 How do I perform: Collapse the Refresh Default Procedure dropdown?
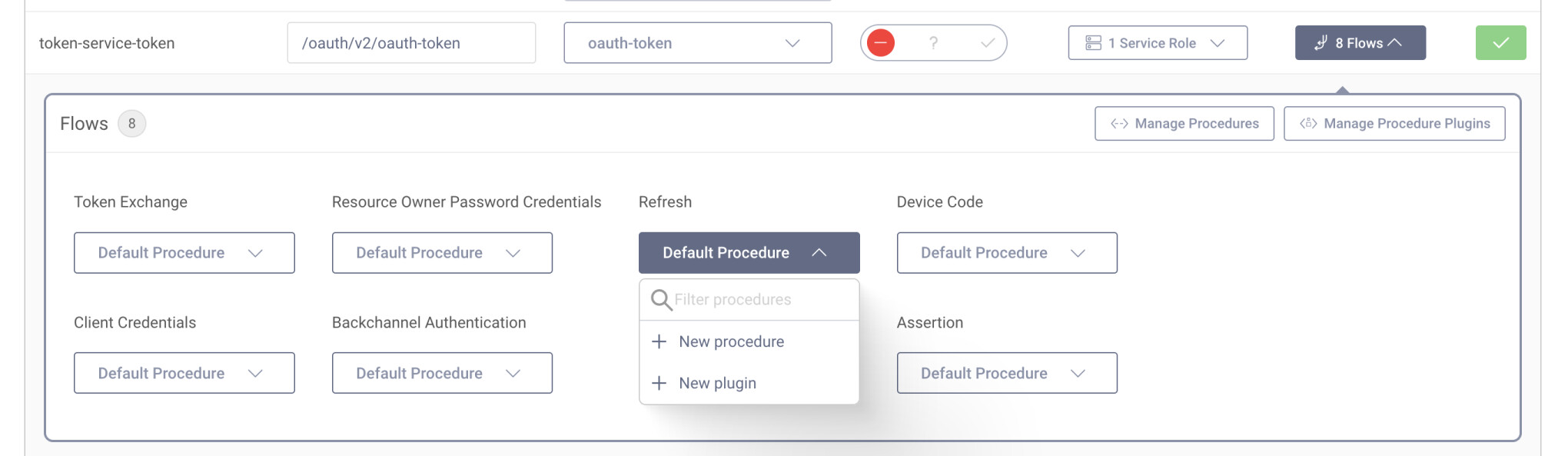tap(749, 253)
